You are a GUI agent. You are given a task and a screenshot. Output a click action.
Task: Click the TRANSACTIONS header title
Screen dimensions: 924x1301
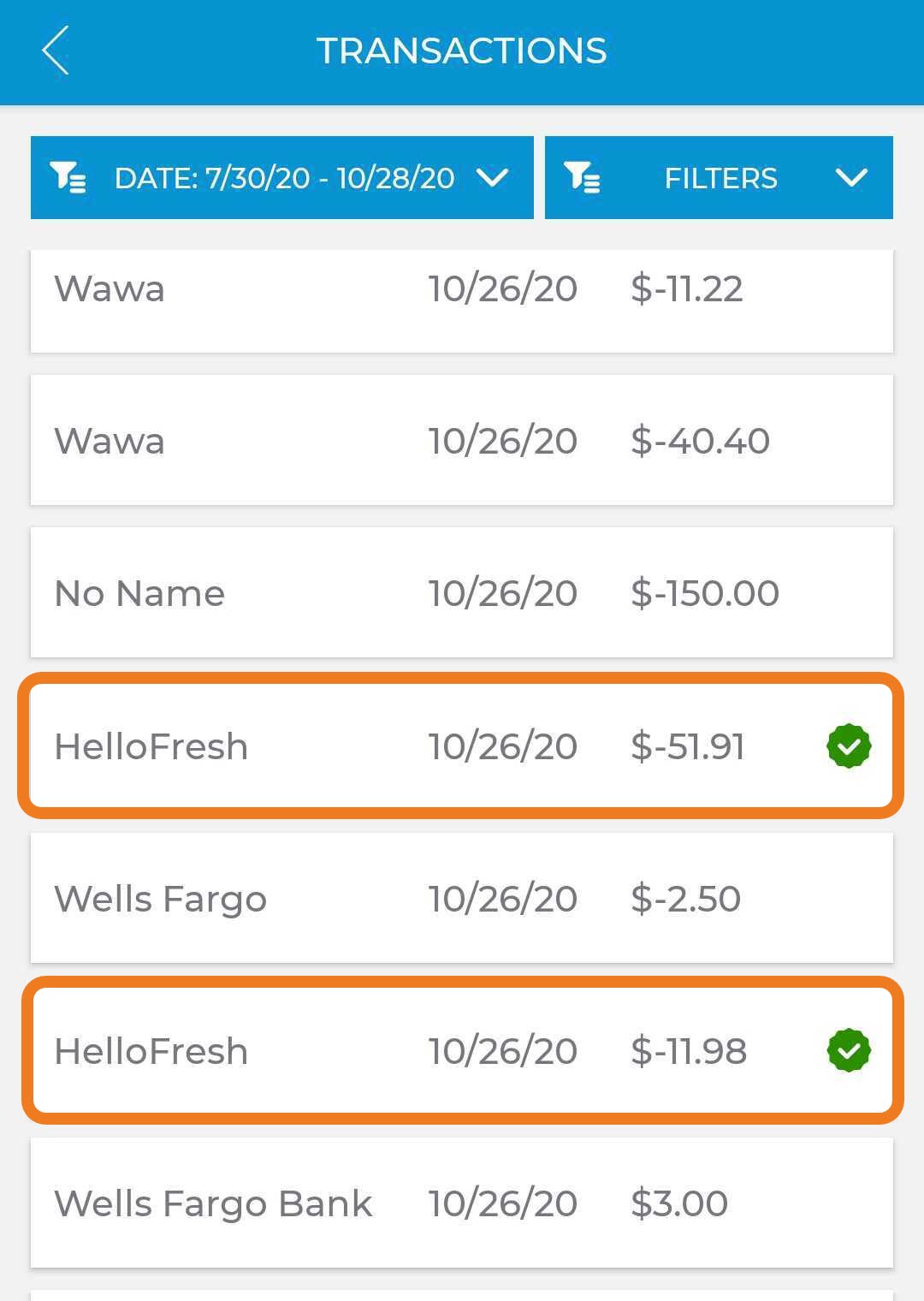coord(462,50)
